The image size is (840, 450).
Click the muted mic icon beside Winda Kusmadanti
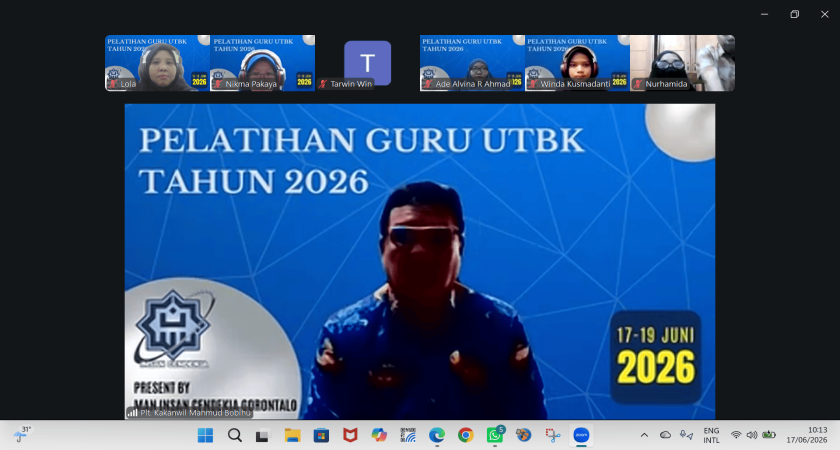pyautogui.click(x=533, y=84)
